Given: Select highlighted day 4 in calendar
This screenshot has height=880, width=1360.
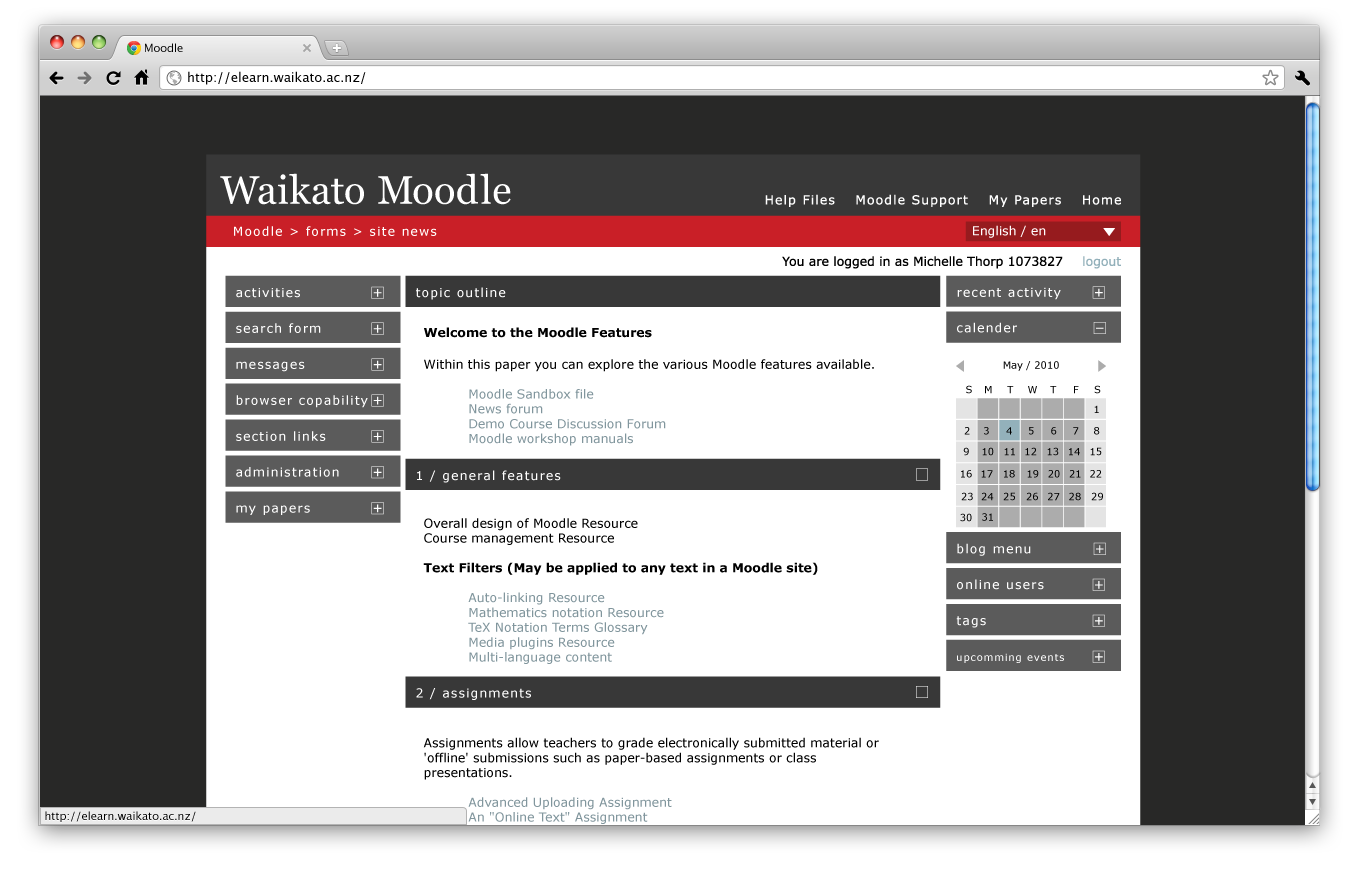Looking at the screenshot, I should coord(1010,431).
